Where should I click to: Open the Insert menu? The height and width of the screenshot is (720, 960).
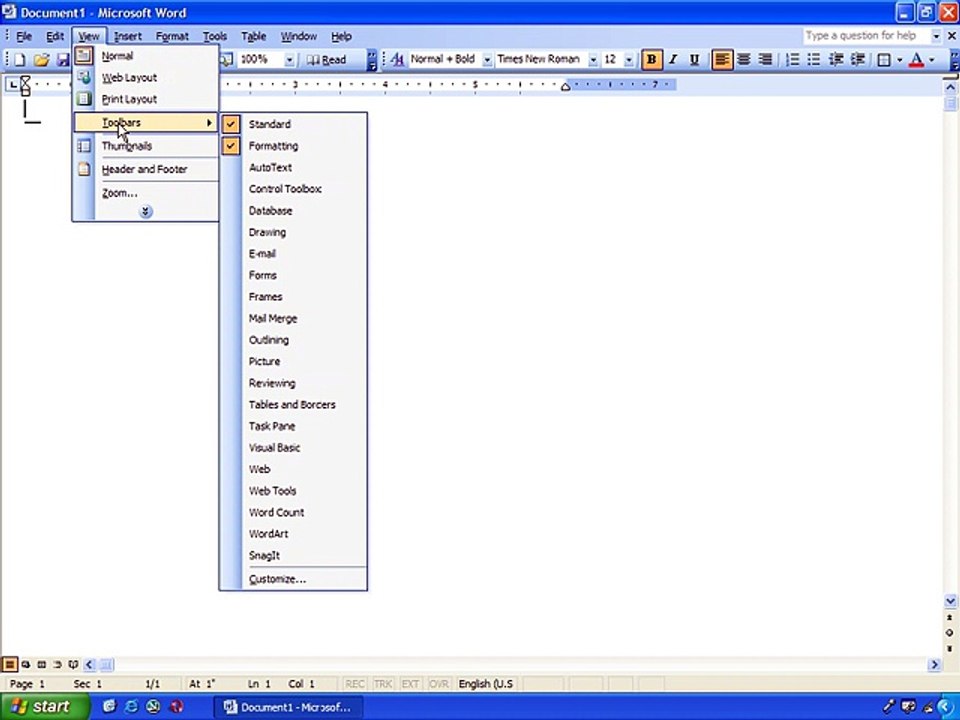tap(127, 36)
